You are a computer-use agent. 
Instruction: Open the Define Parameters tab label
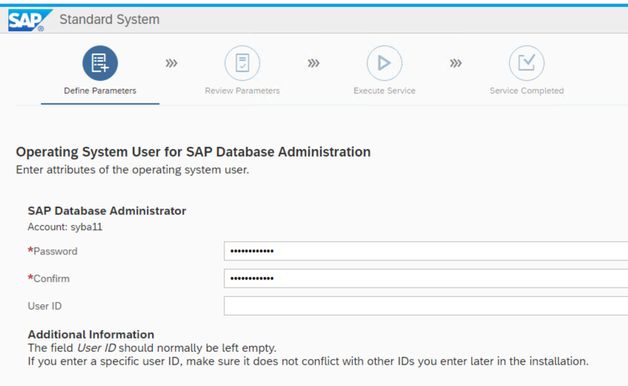100,91
